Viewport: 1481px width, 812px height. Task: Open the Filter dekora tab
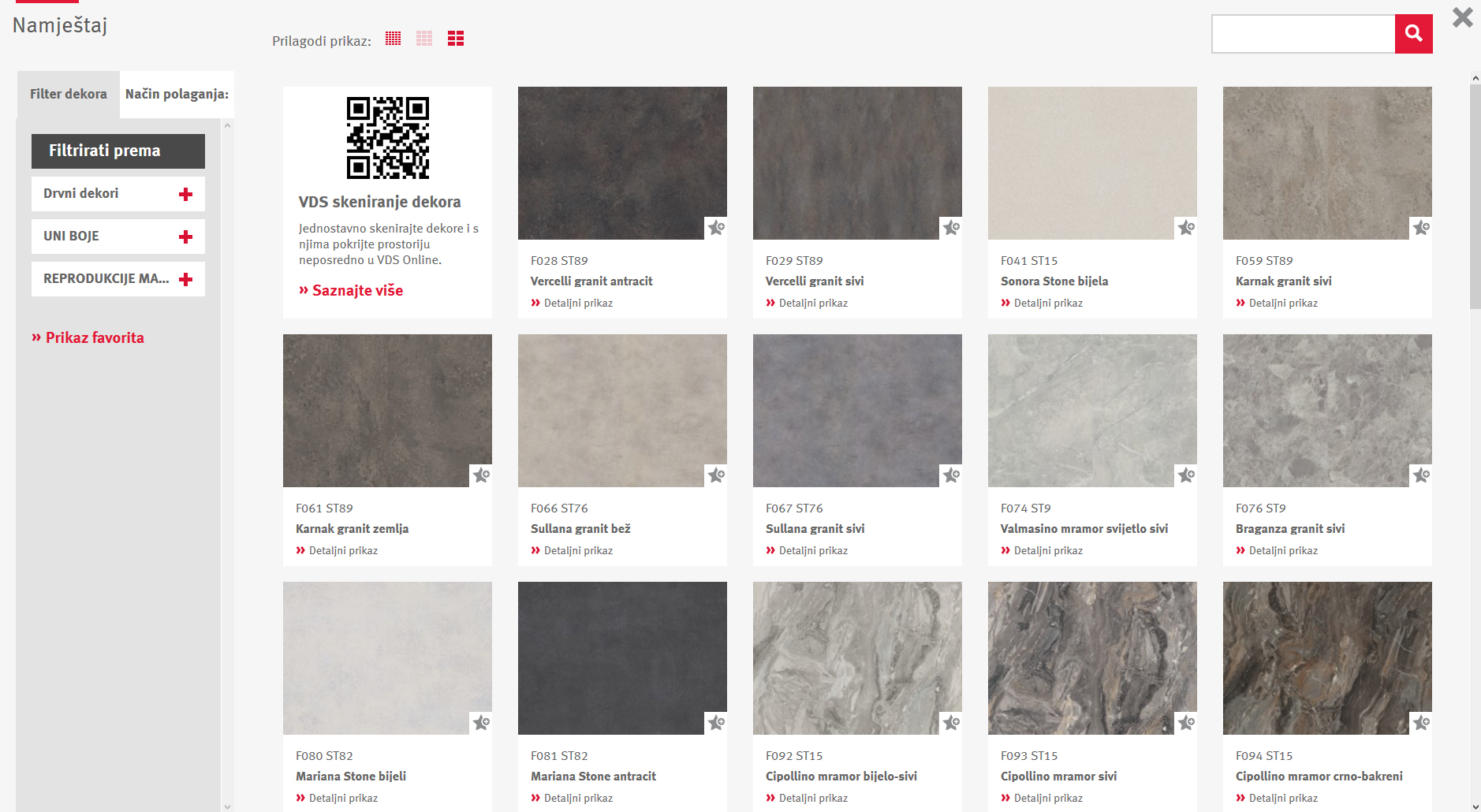click(x=69, y=95)
